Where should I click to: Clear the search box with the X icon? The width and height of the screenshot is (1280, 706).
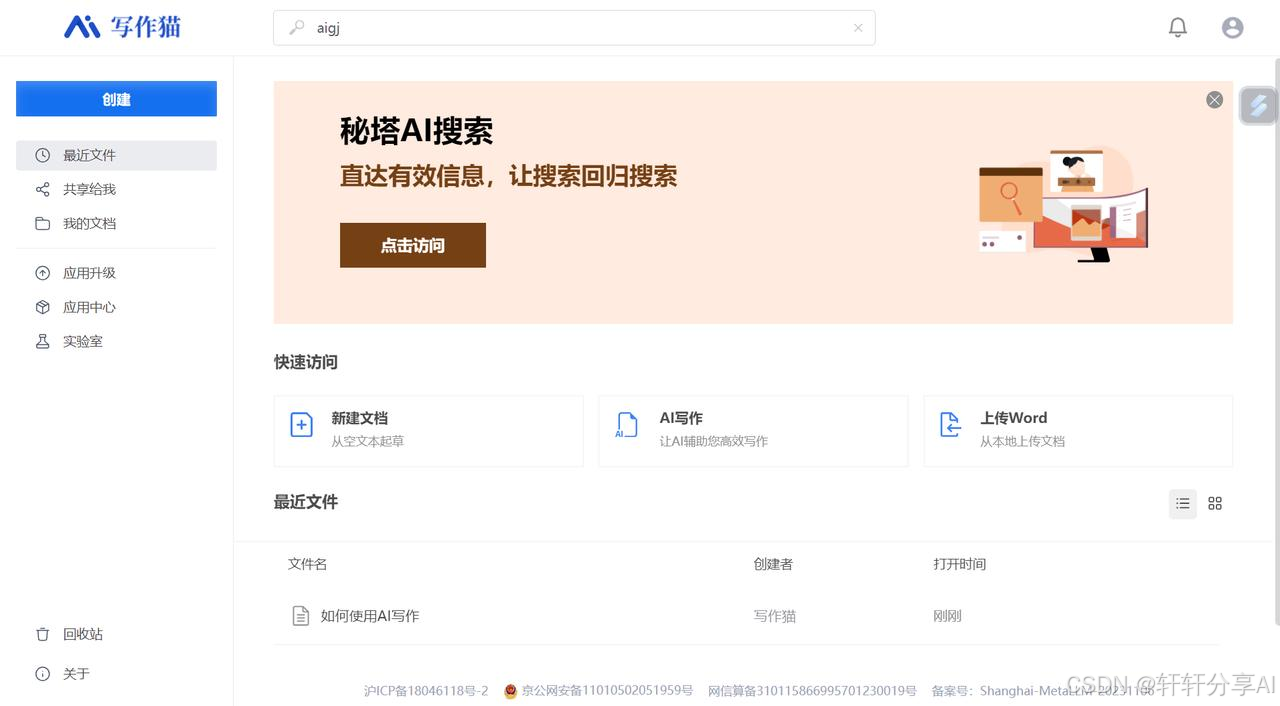tap(858, 28)
